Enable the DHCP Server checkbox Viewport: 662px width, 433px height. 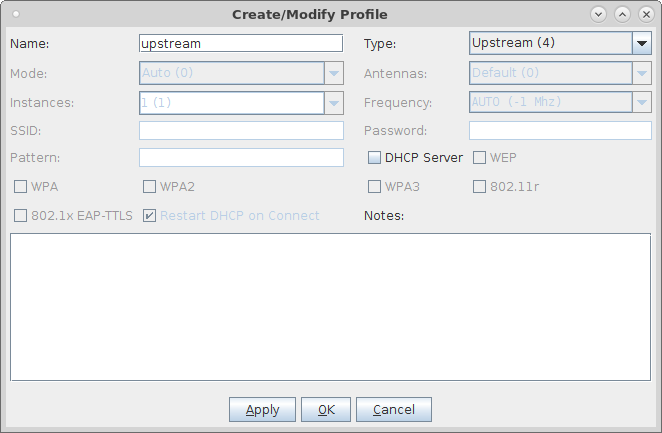tap(375, 158)
